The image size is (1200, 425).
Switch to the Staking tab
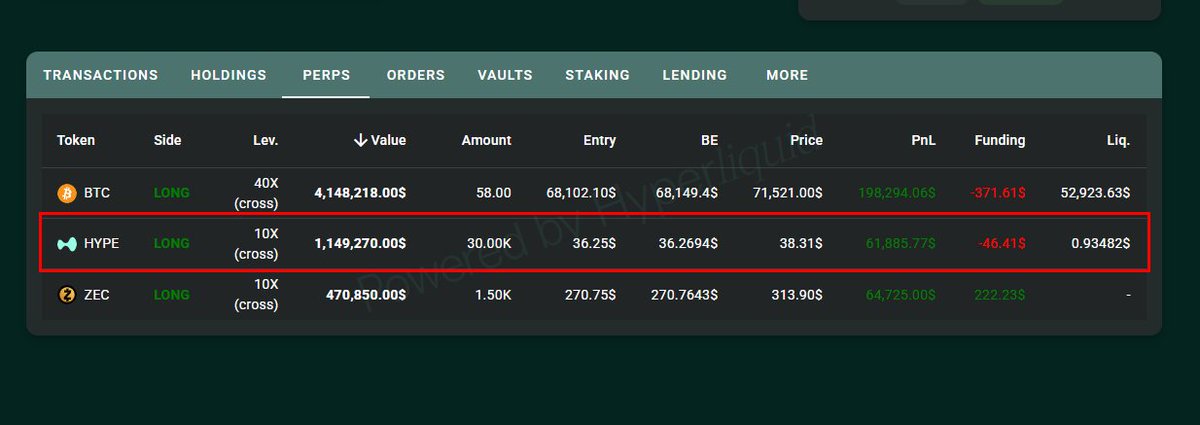597,75
